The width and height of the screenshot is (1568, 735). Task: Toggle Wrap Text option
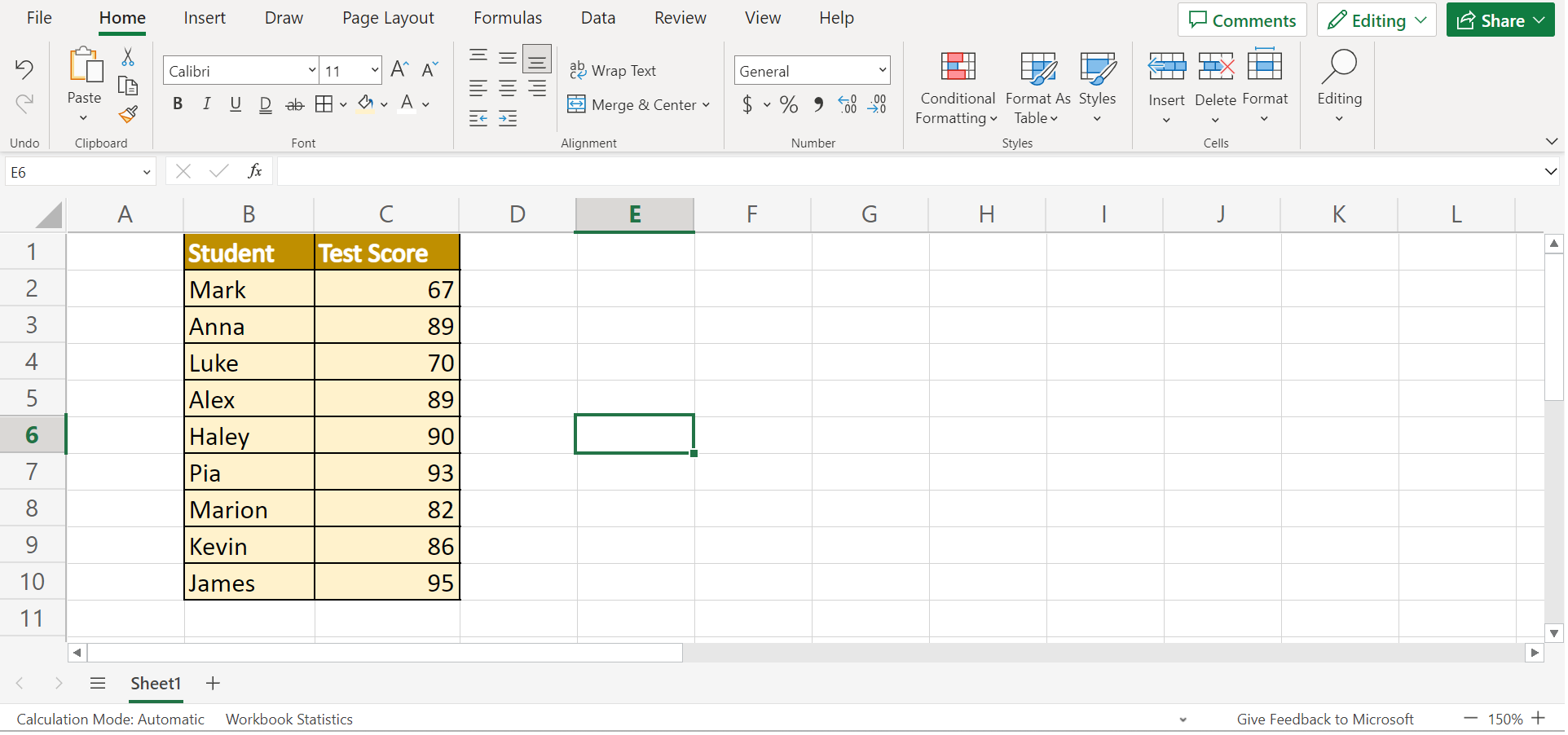click(613, 71)
